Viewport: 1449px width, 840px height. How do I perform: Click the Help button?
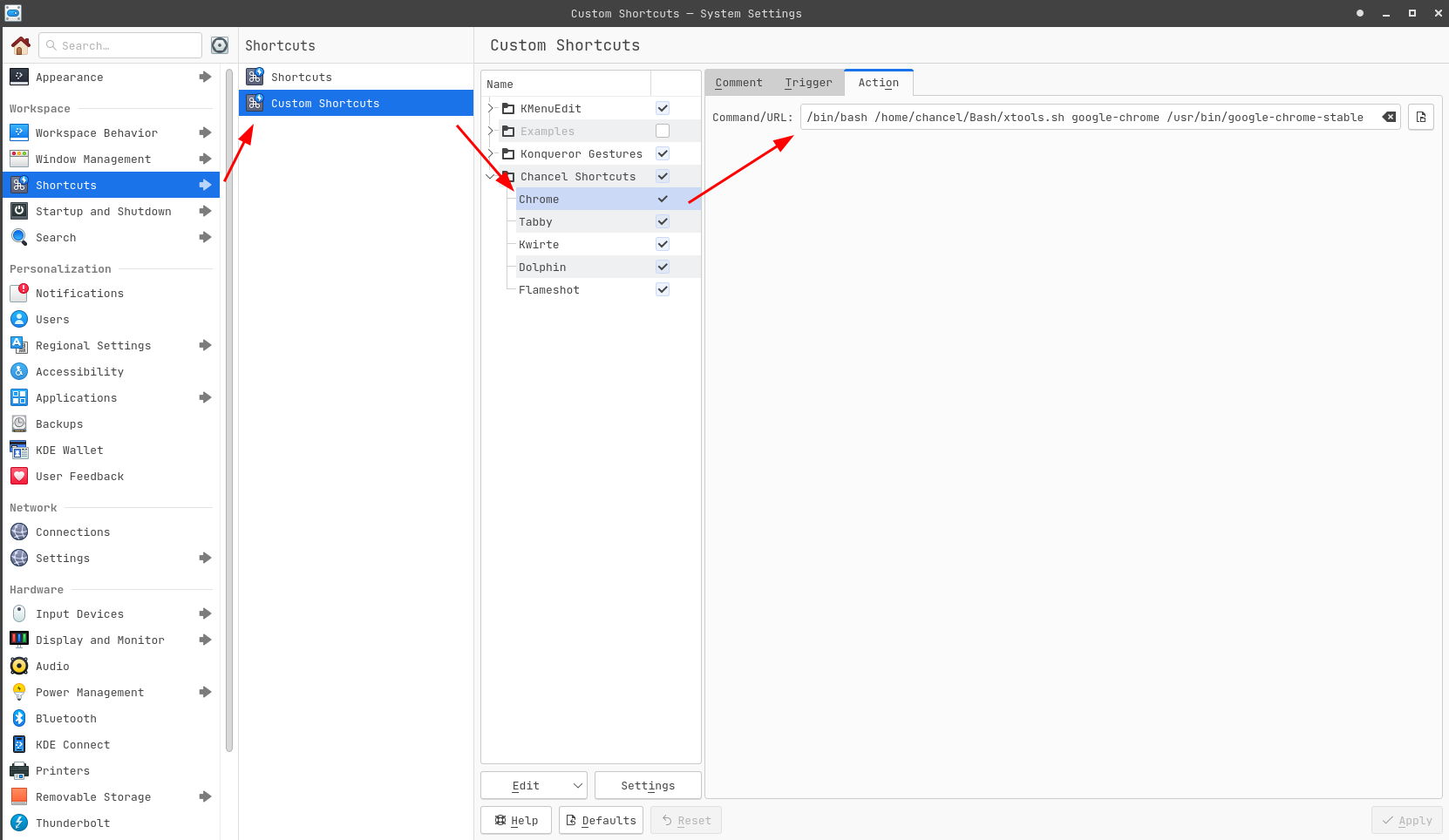[516, 820]
